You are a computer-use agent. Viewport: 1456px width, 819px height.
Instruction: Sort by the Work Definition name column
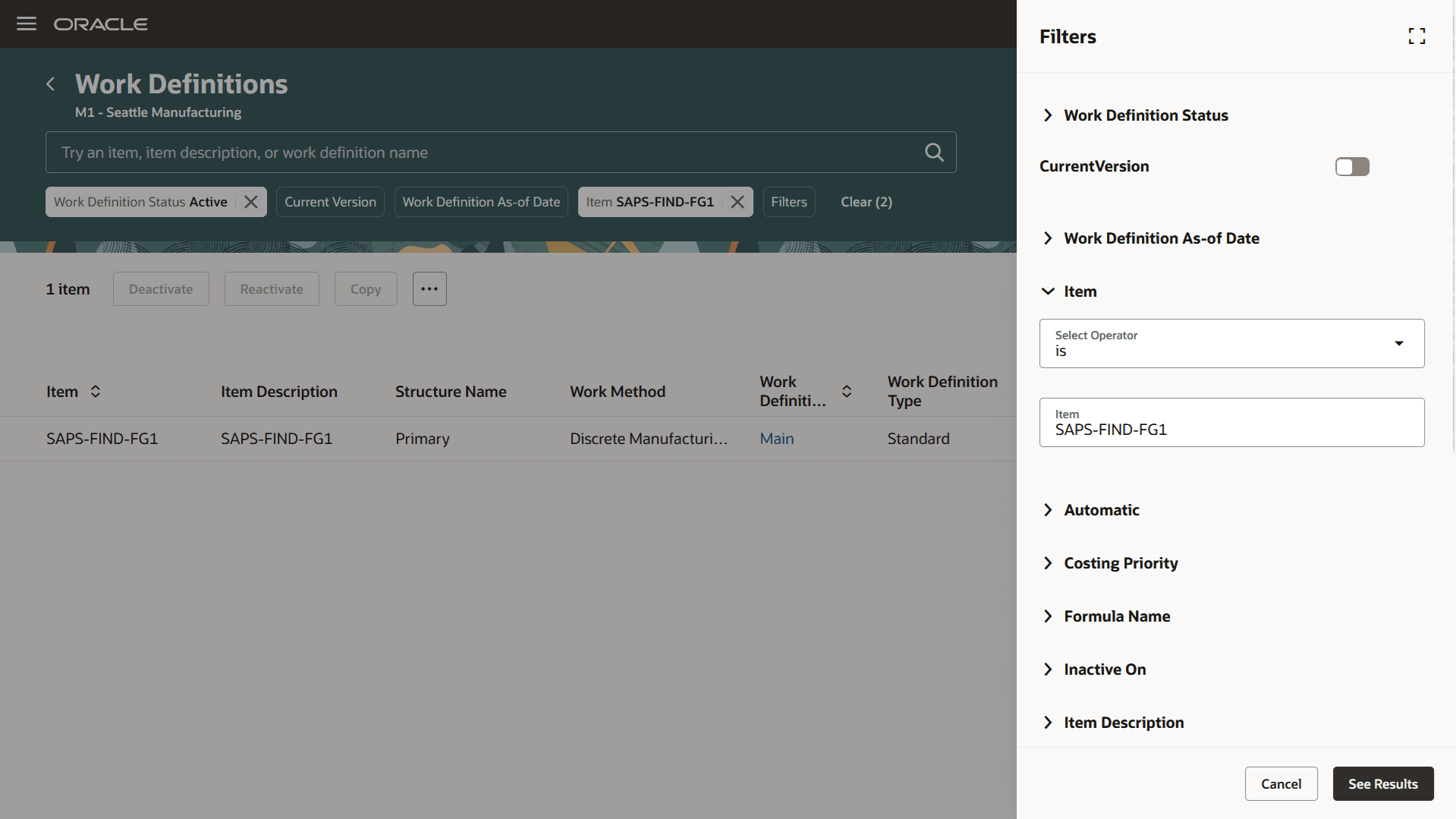point(847,392)
